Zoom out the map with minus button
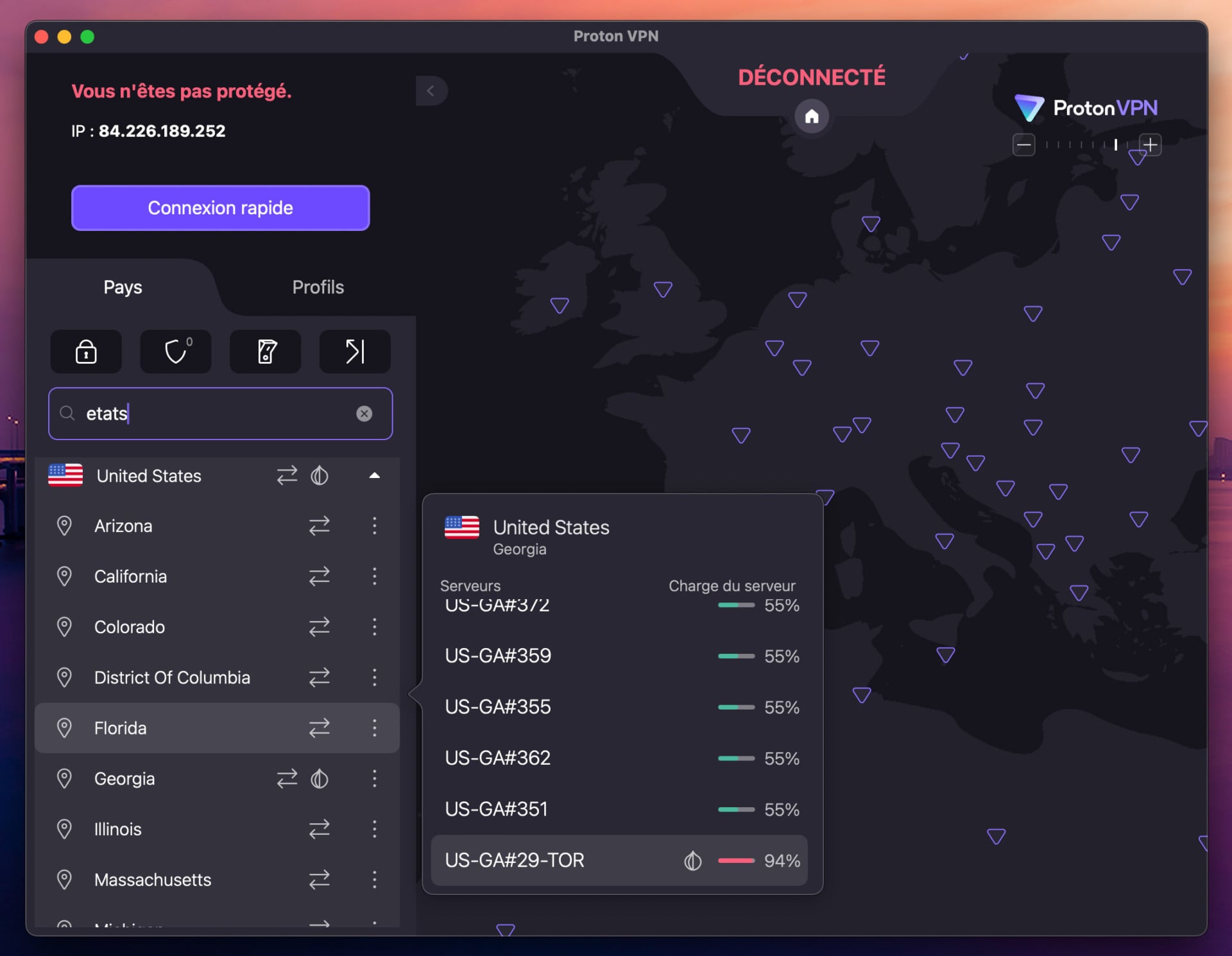Image resolution: width=1232 pixels, height=956 pixels. (x=1023, y=145)
